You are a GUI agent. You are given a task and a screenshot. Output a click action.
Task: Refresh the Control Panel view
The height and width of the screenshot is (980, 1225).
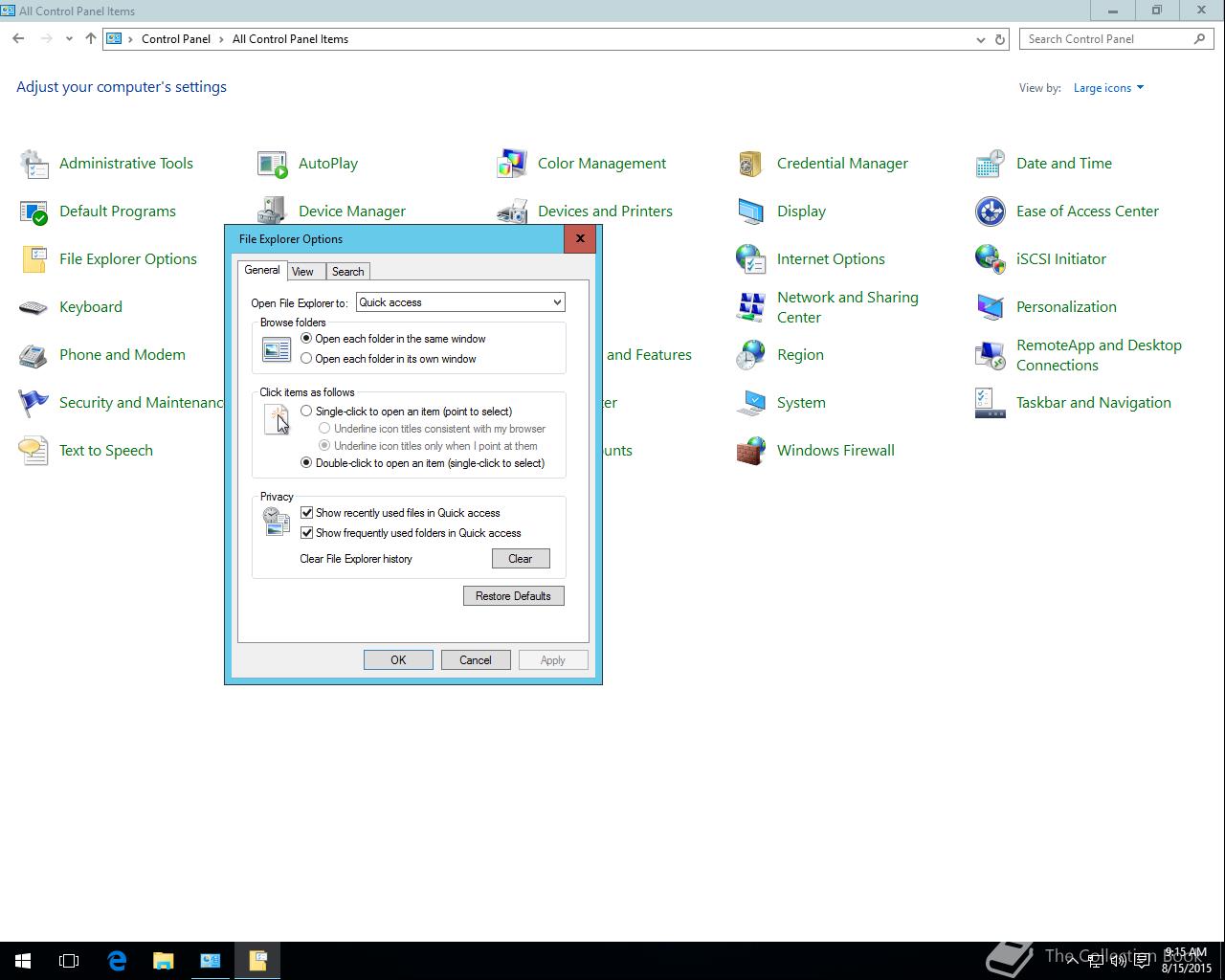(x=1000, y=39)
